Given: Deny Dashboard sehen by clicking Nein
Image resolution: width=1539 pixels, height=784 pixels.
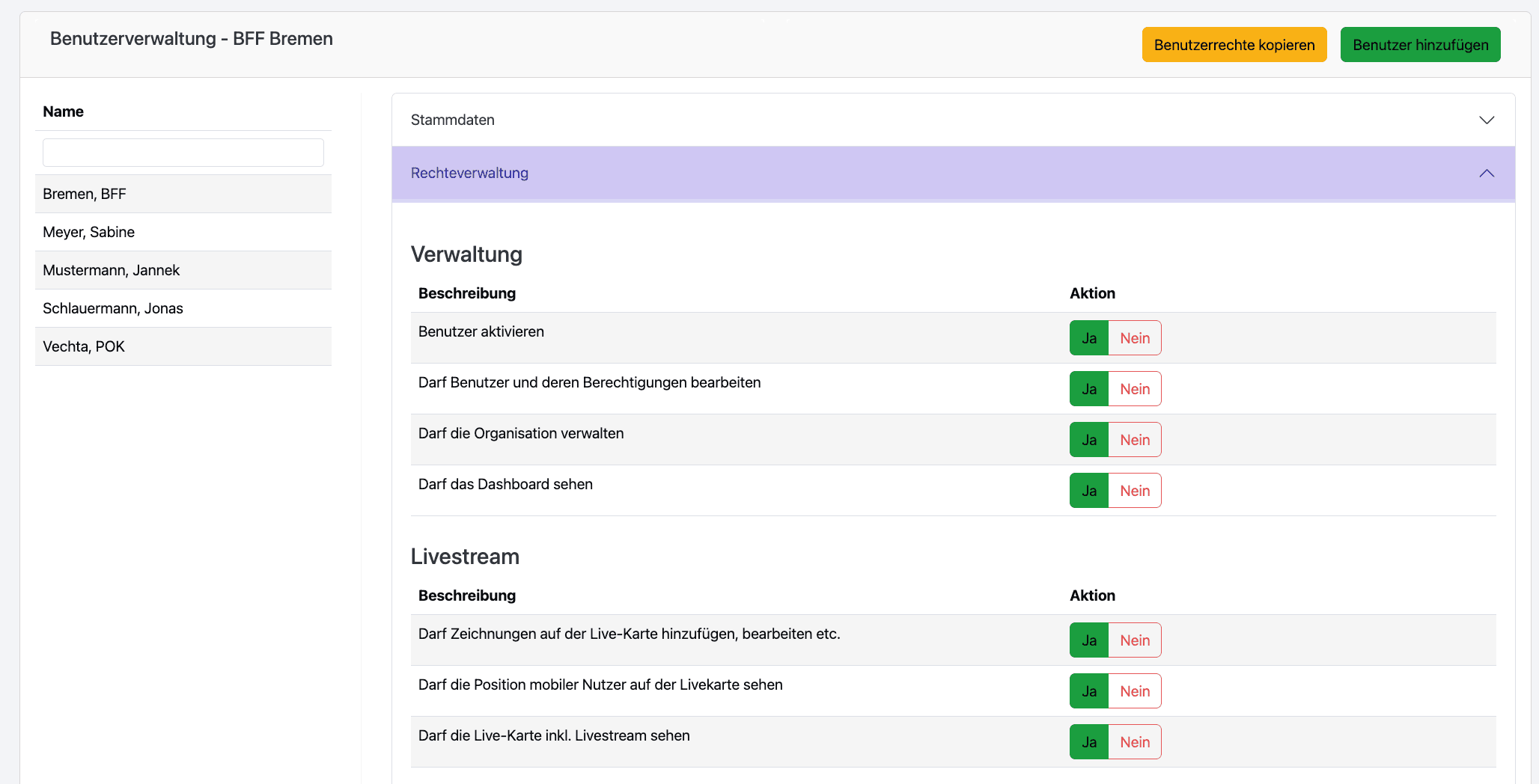Looking at the screenshot, I should click(x=1134, y=491).
